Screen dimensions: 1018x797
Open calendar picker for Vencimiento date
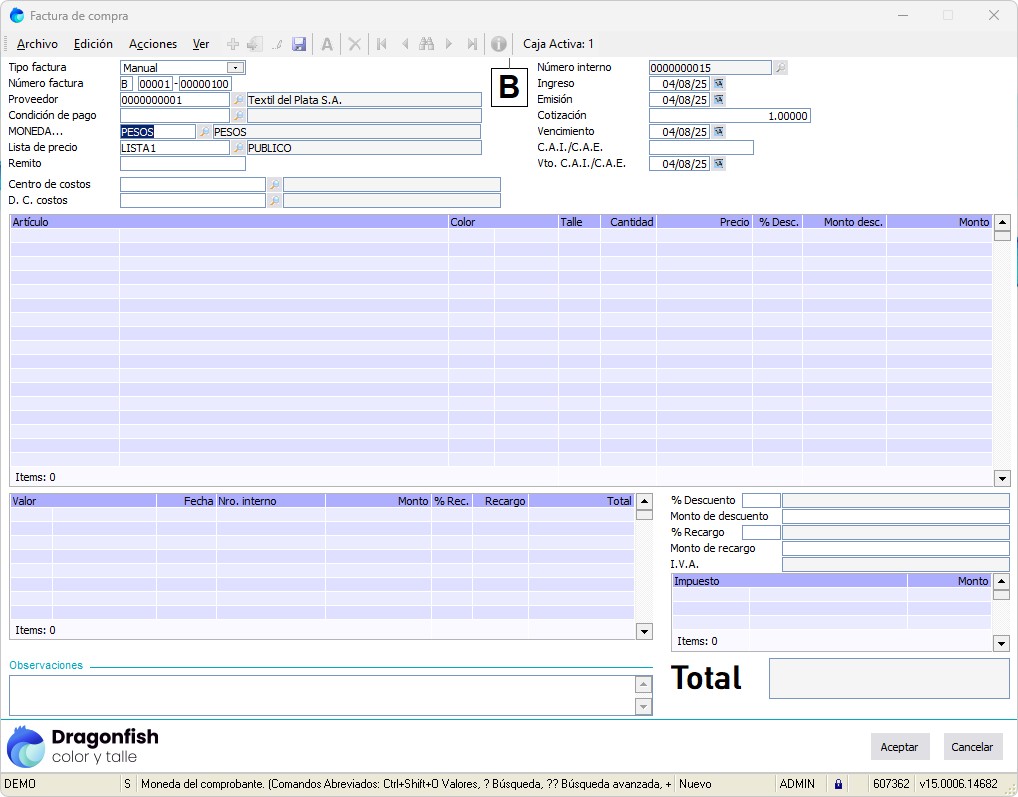[718, 132]
